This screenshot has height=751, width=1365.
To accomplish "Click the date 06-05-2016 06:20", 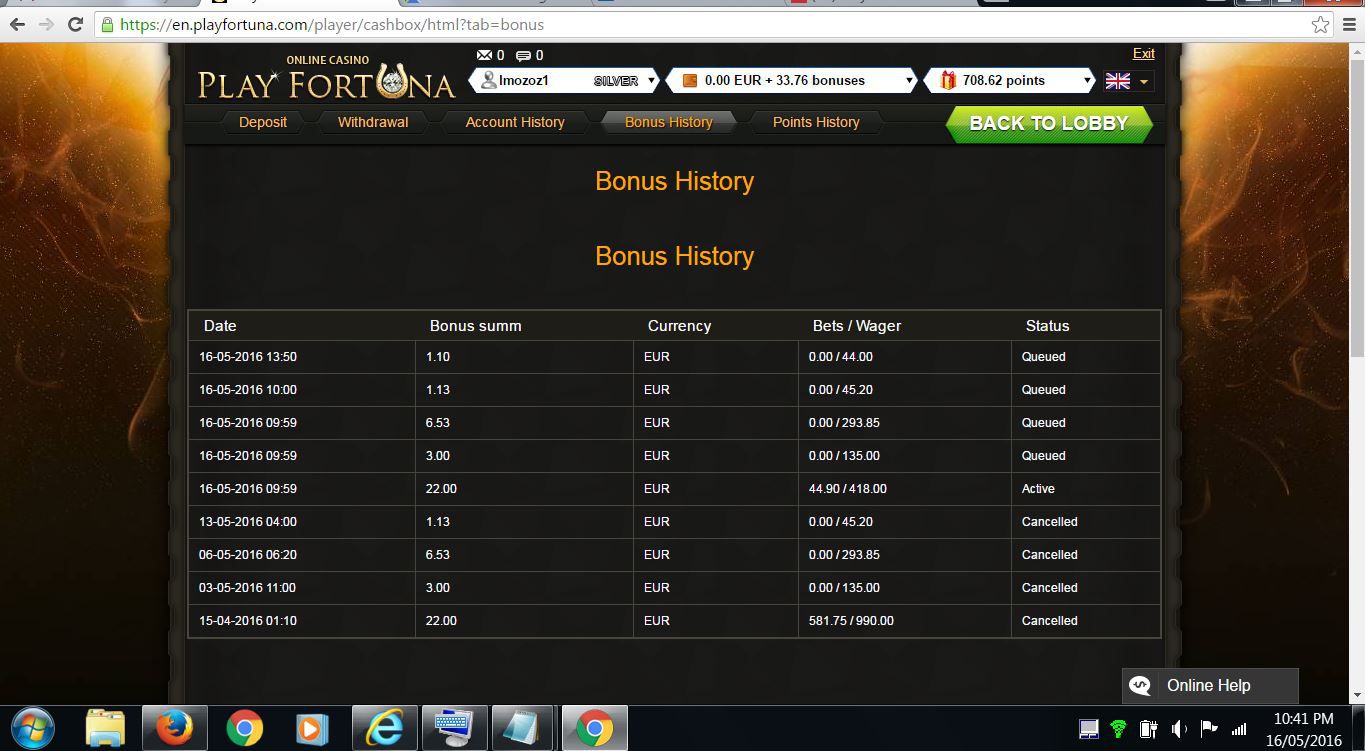I will point(248,555).
